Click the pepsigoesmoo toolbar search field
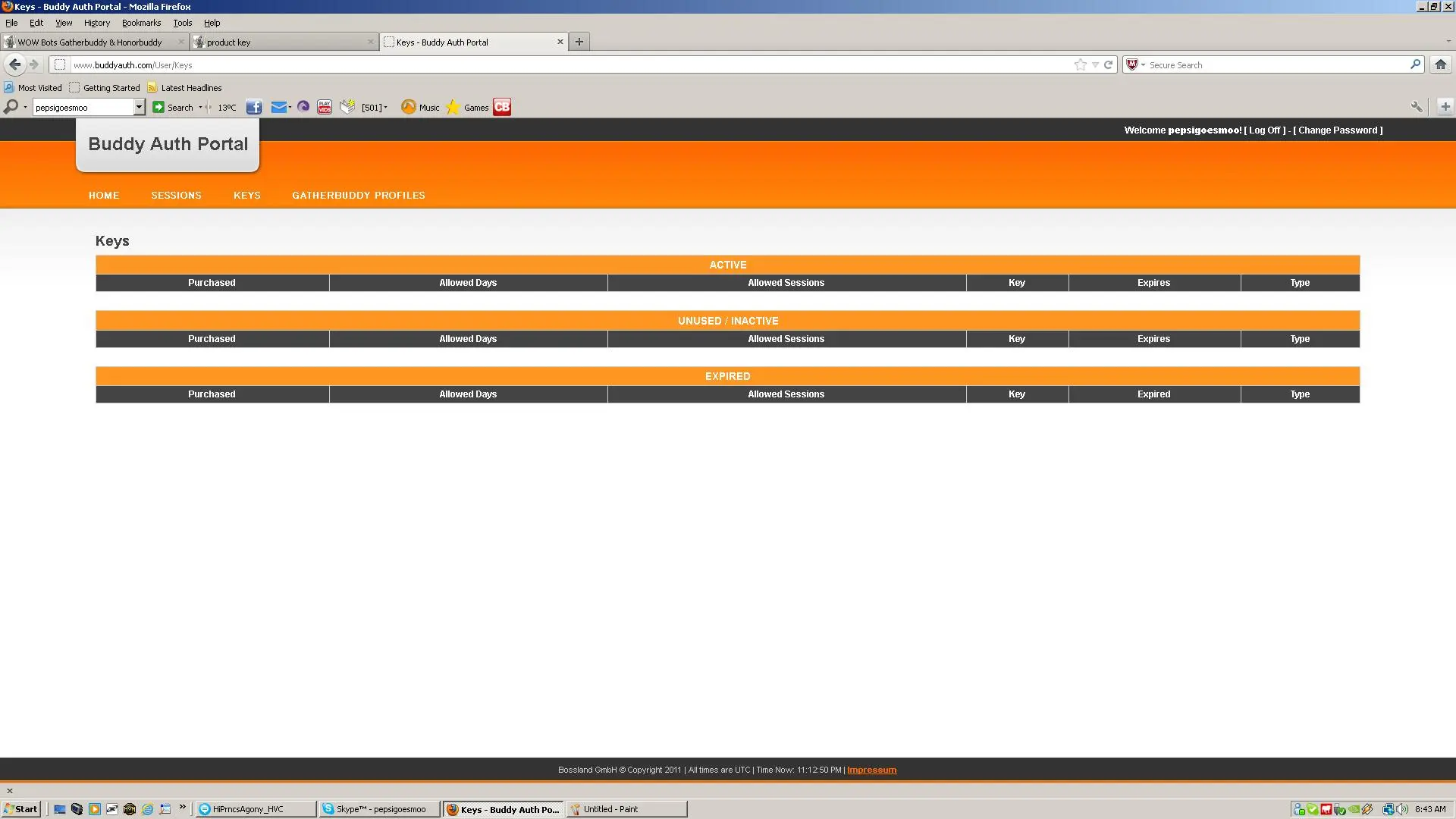Image resolution: width=1456 pixels, height=819 pixels. (x=83, y=107)
